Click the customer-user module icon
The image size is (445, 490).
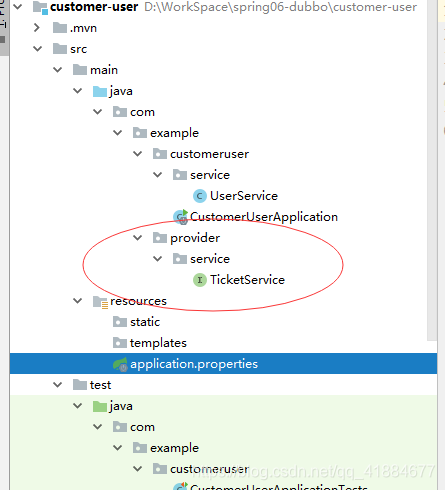[40, 7]
